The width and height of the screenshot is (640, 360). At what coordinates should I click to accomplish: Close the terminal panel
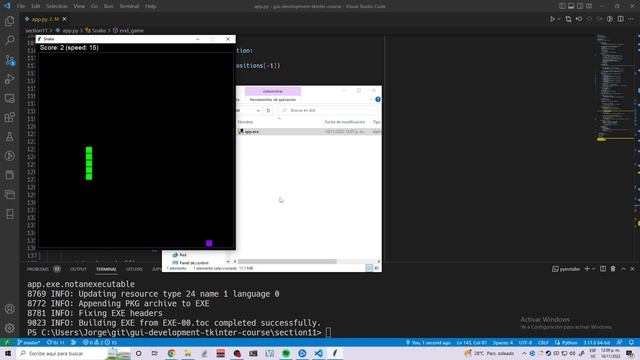(632, 269)
